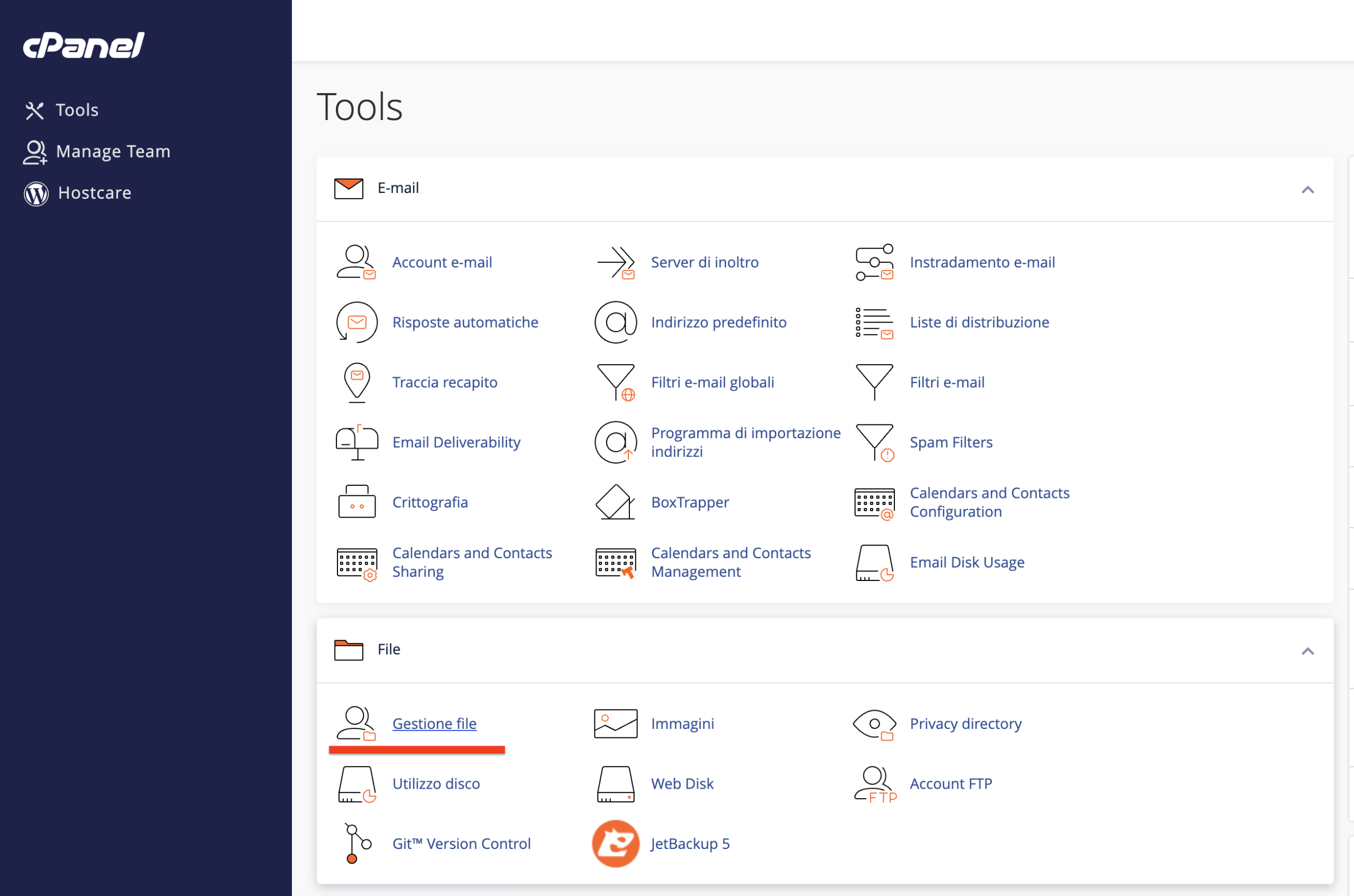Click the Filtri e-mail globali funnel icon
The width and height of the screenshot is (1354, 896).
(x=616, y=382)
